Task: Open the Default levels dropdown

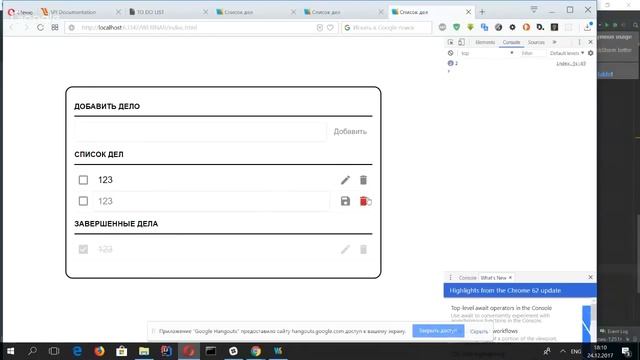Action: pos(567,53)
